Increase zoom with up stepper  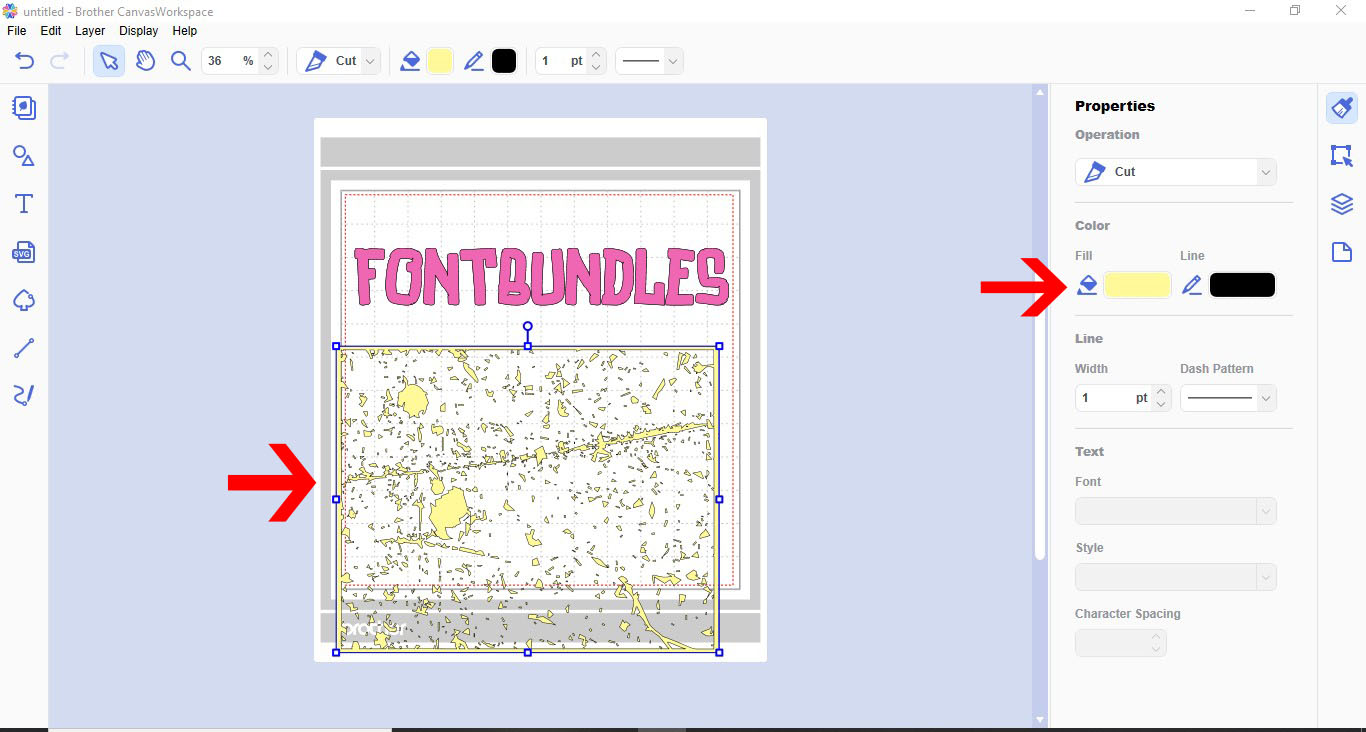(x=268, y=55)
